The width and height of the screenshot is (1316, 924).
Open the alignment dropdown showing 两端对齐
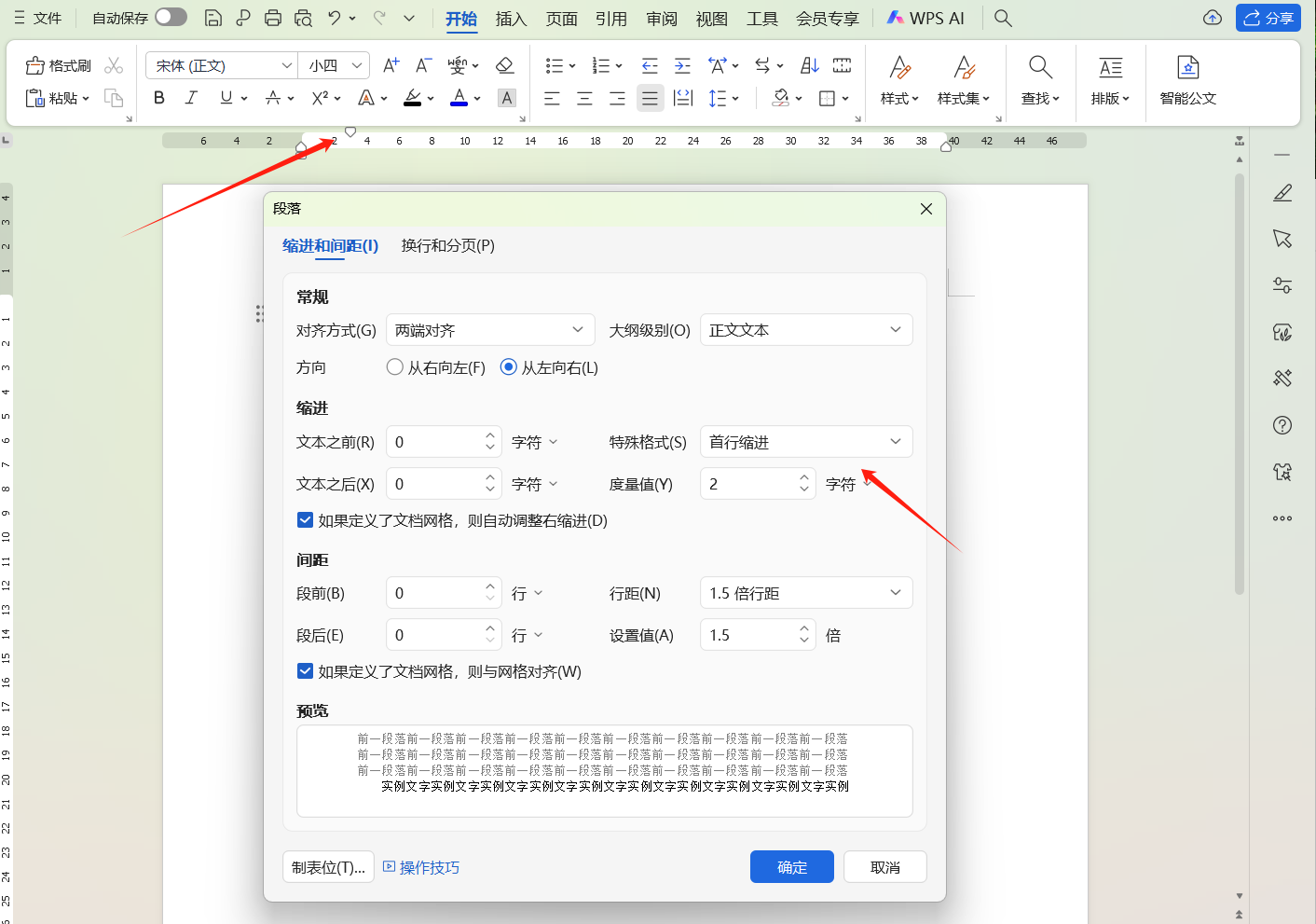[x=490, y=330]
